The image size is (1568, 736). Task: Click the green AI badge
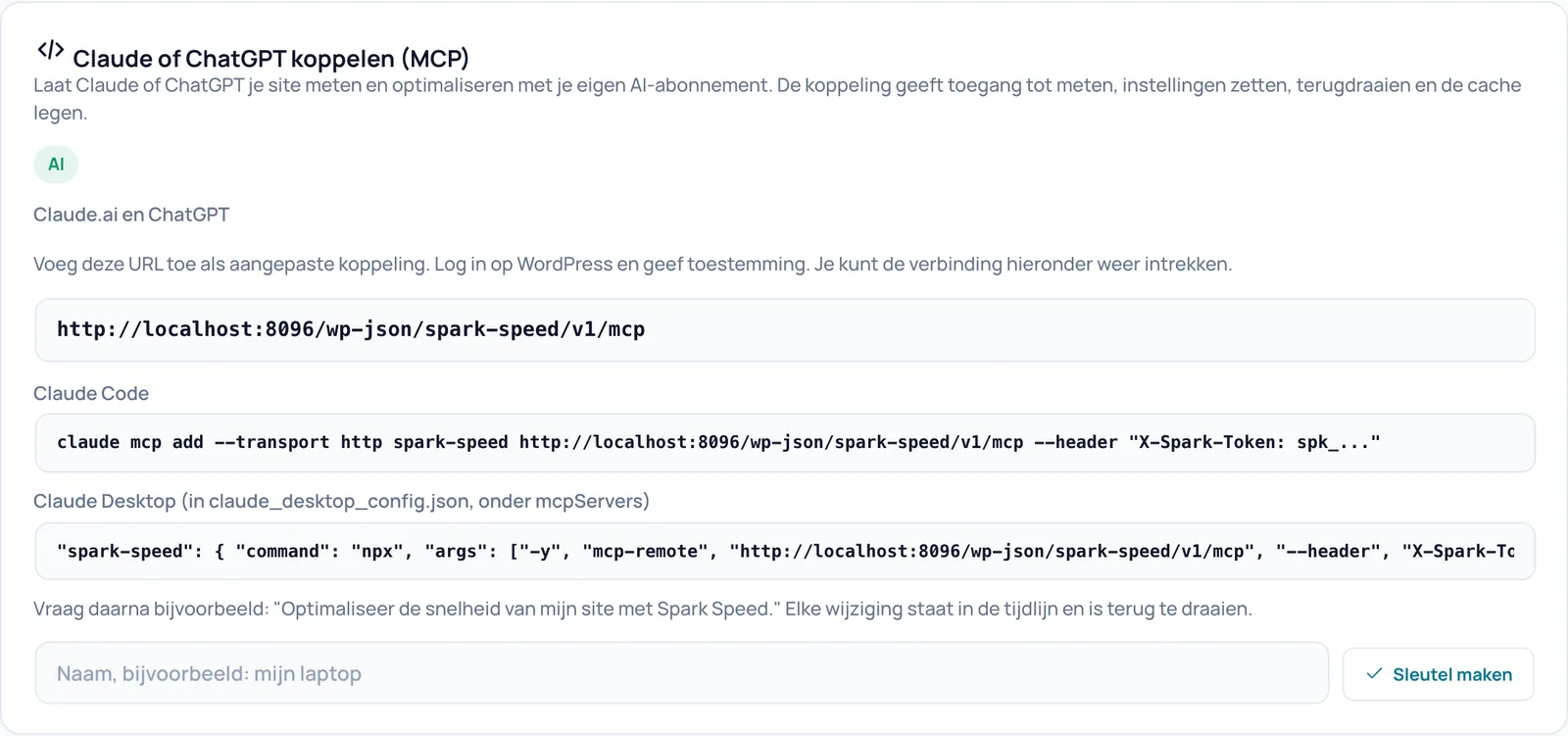[56, 164]
